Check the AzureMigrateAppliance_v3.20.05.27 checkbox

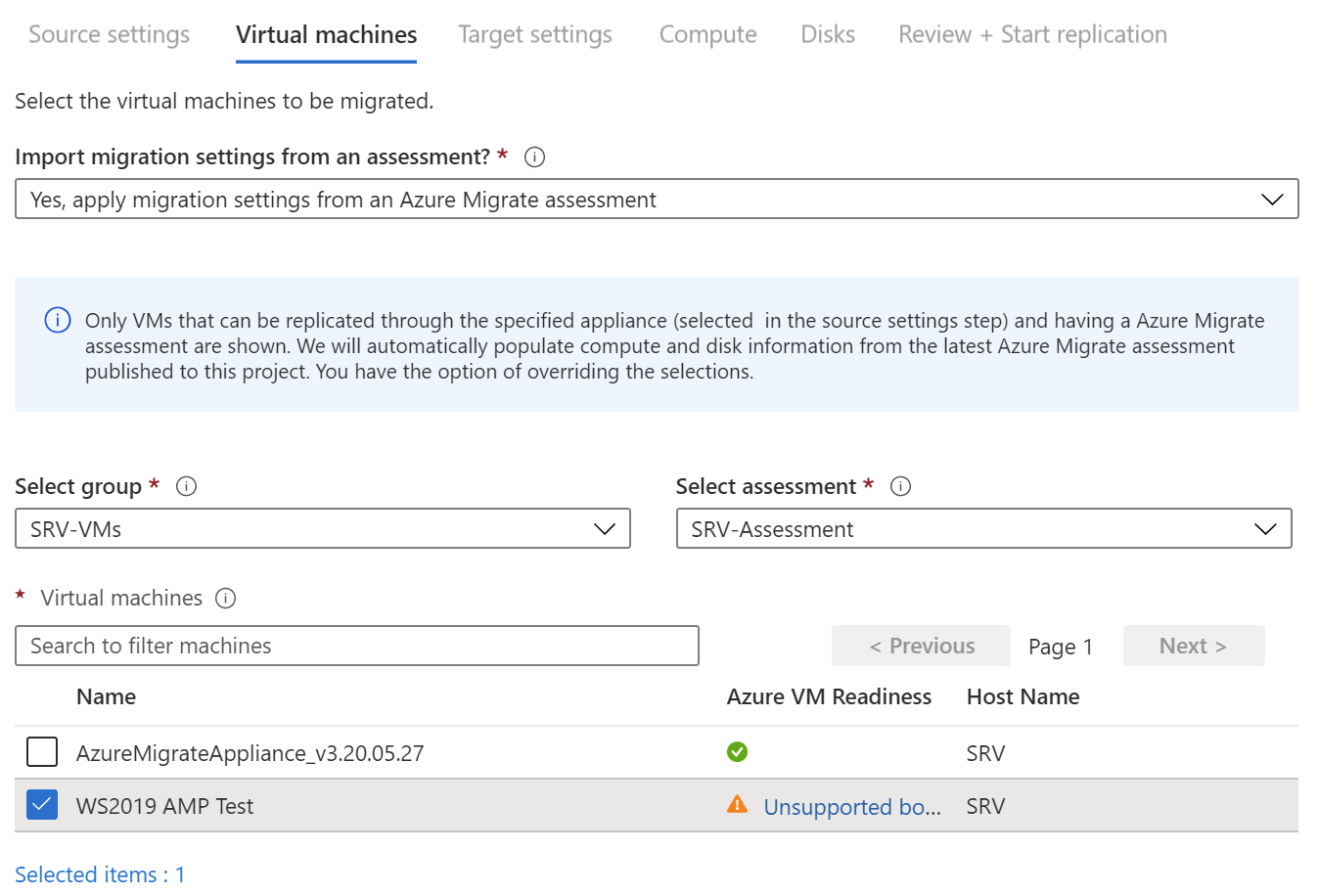[x=42, y=752]
